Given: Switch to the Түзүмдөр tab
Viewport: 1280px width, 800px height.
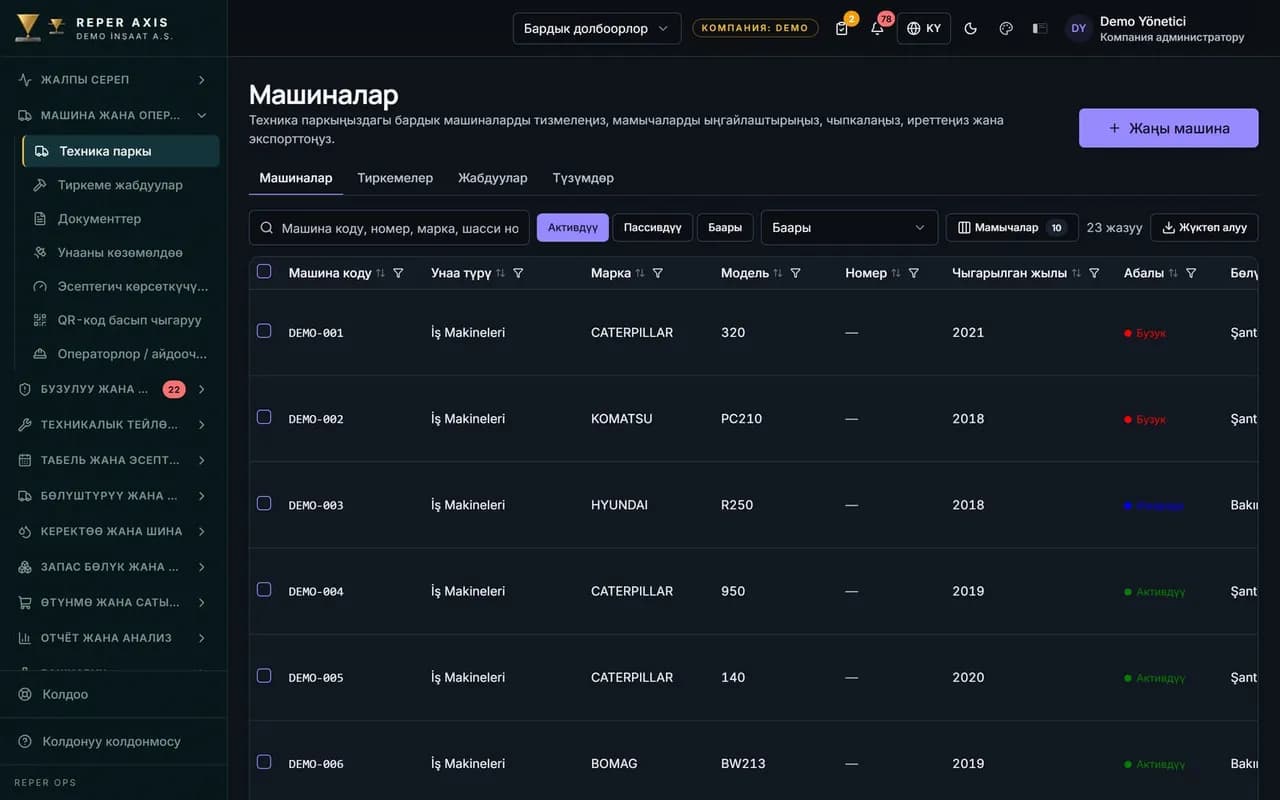Looking at the screenshot, I should pos(583,178).
